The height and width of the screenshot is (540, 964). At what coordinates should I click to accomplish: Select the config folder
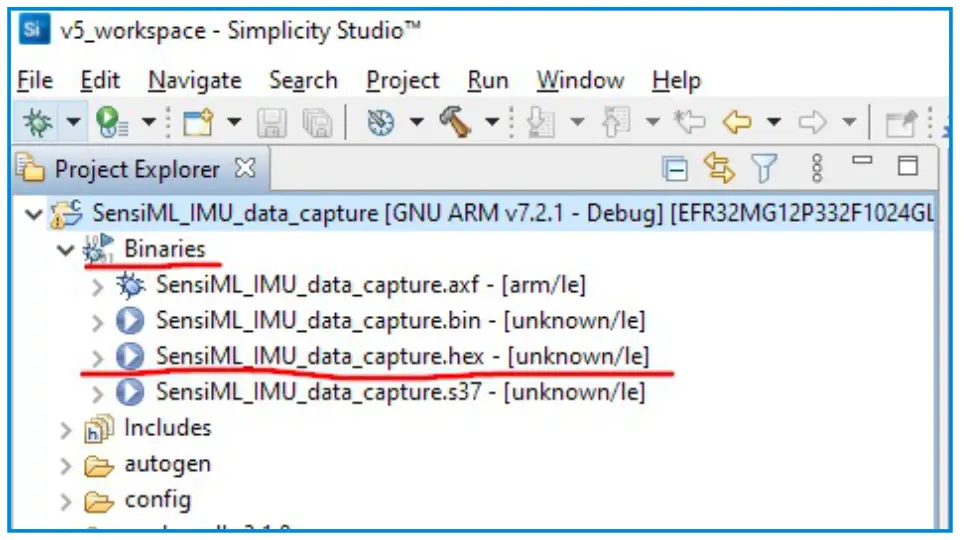[157, 499]
